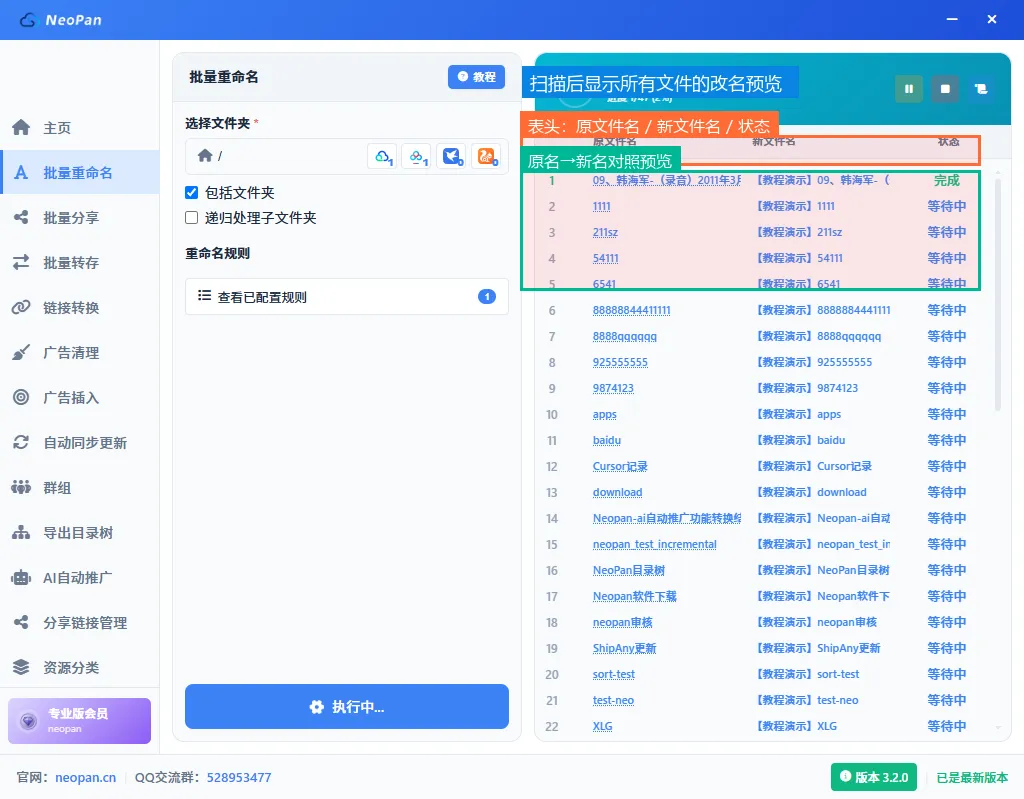The width and height of the screenshot is (1024, 799).
Task: Click new name 【教程演示】XLG
Action: pos(797,726)
